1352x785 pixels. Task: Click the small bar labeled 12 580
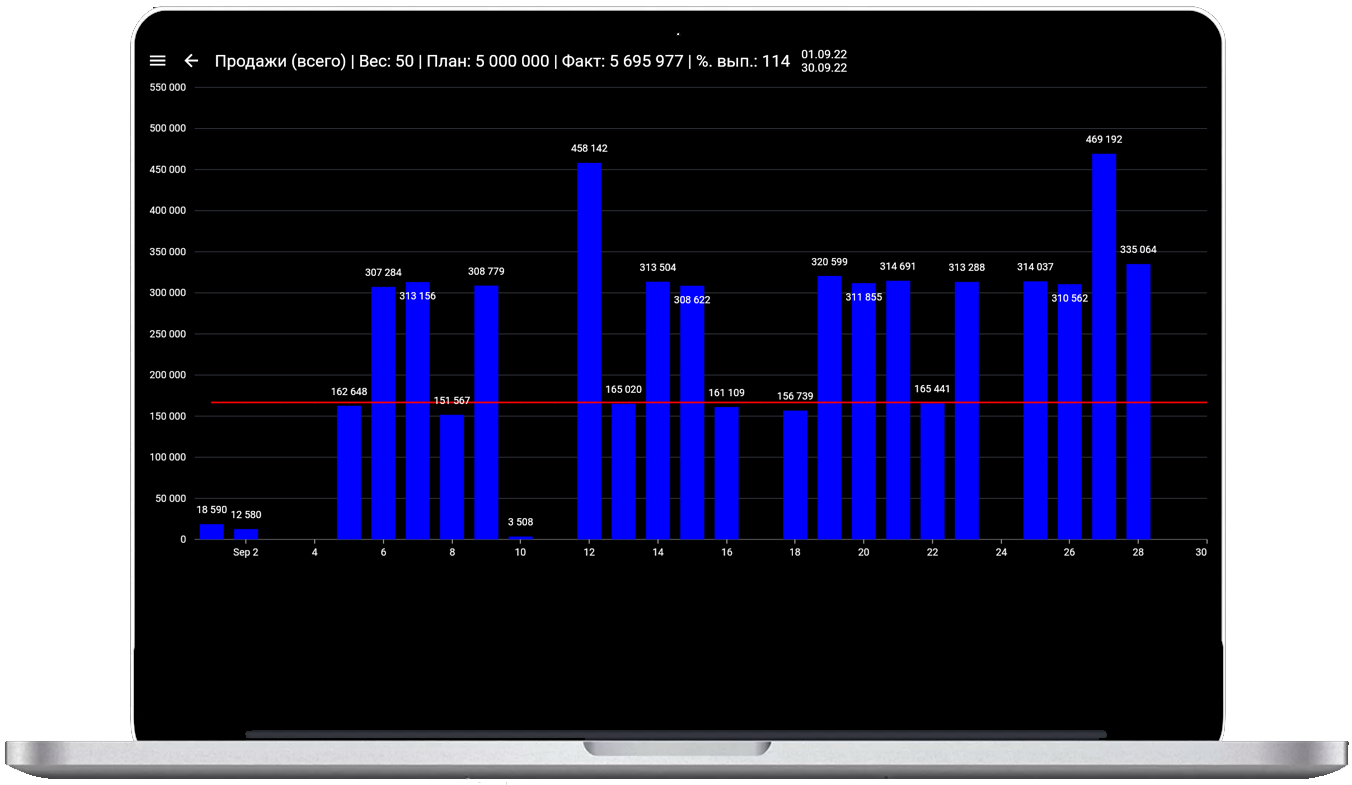point(246,534)
